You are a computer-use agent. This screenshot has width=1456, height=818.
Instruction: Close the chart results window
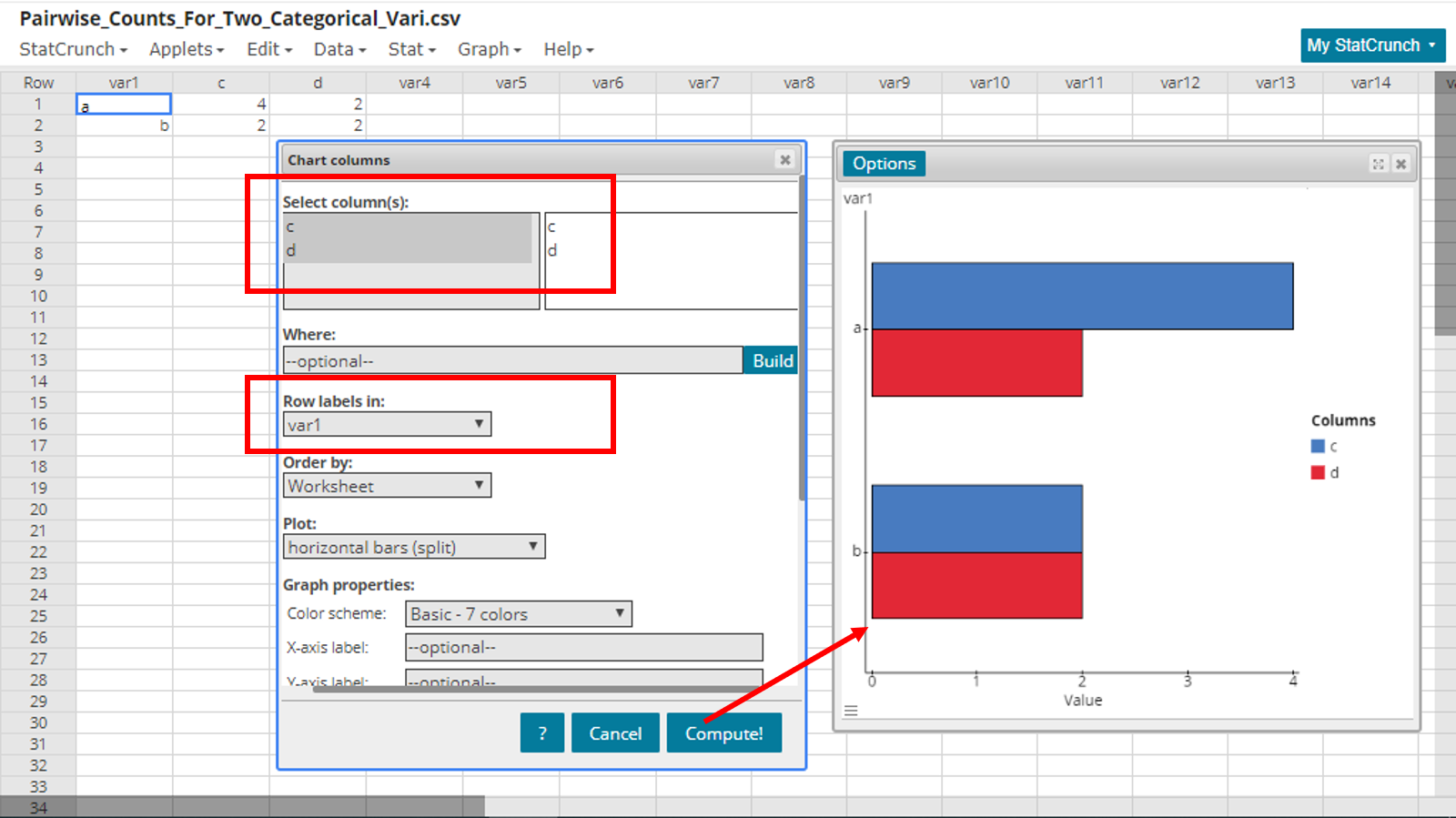1401,164
